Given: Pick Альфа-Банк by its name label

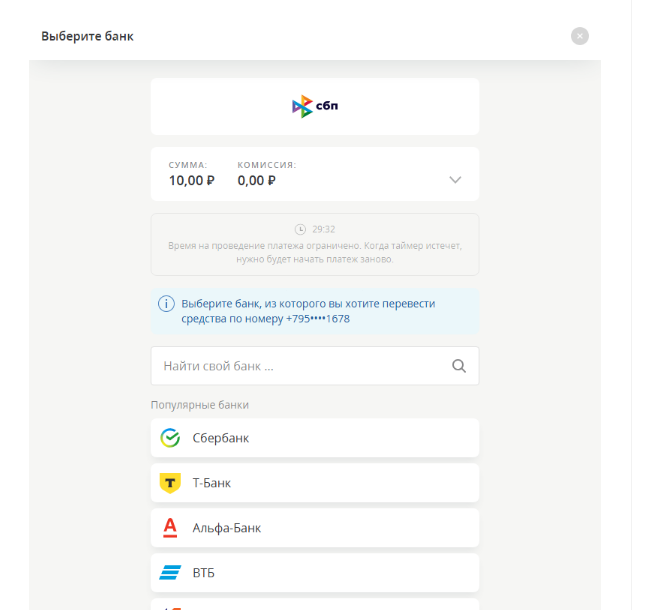Looking at the screenshot, I should click(227, 528).
